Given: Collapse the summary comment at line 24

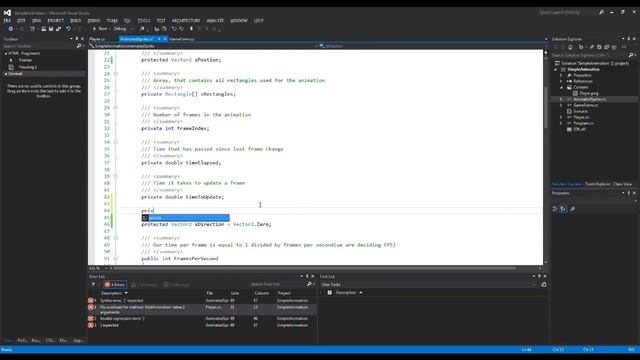Looking at the screenshot, I should [x=116, y=74].
